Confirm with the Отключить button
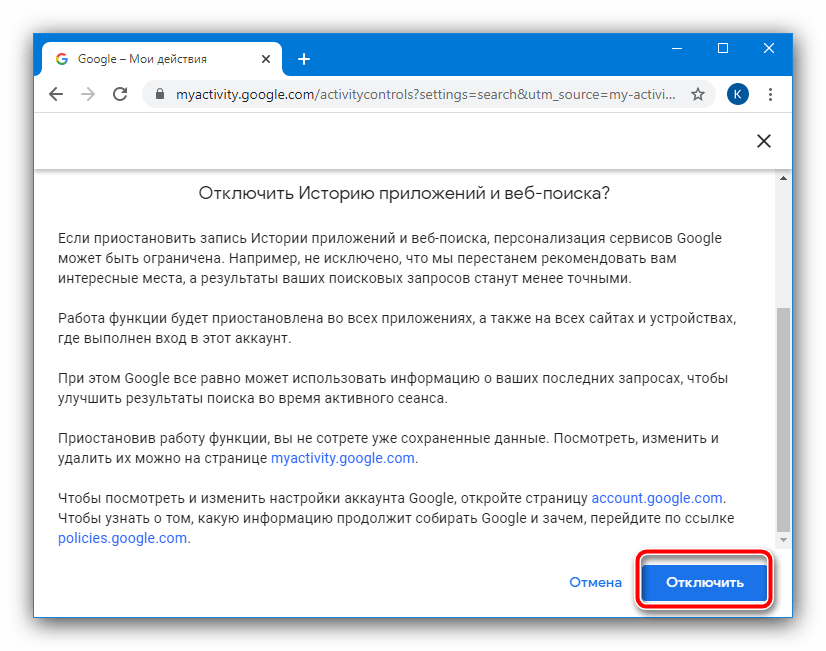This screenshot has height=651, width=826. click(x=704, y=582)
